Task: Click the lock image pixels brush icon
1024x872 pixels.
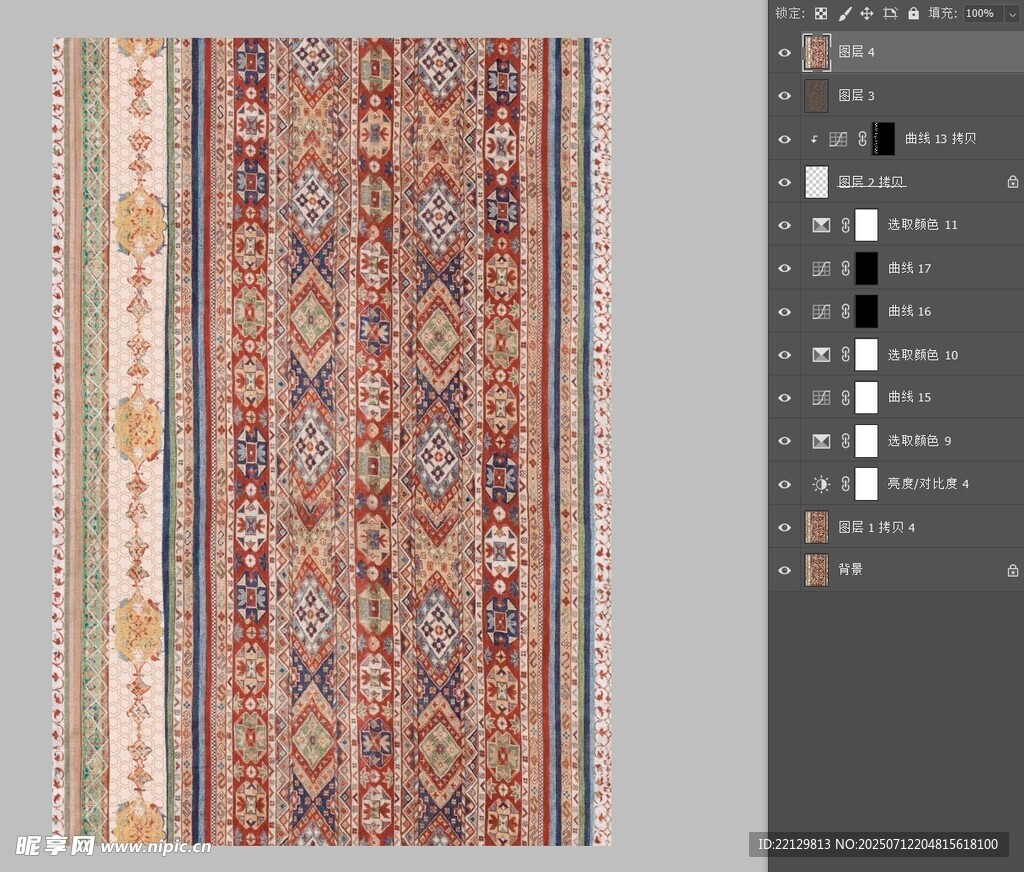Action: pos(844,13)
